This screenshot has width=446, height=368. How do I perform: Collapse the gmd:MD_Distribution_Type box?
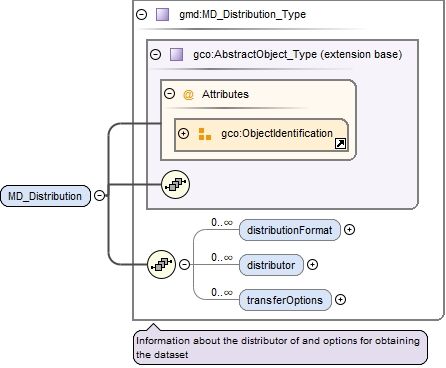point(142,14)
